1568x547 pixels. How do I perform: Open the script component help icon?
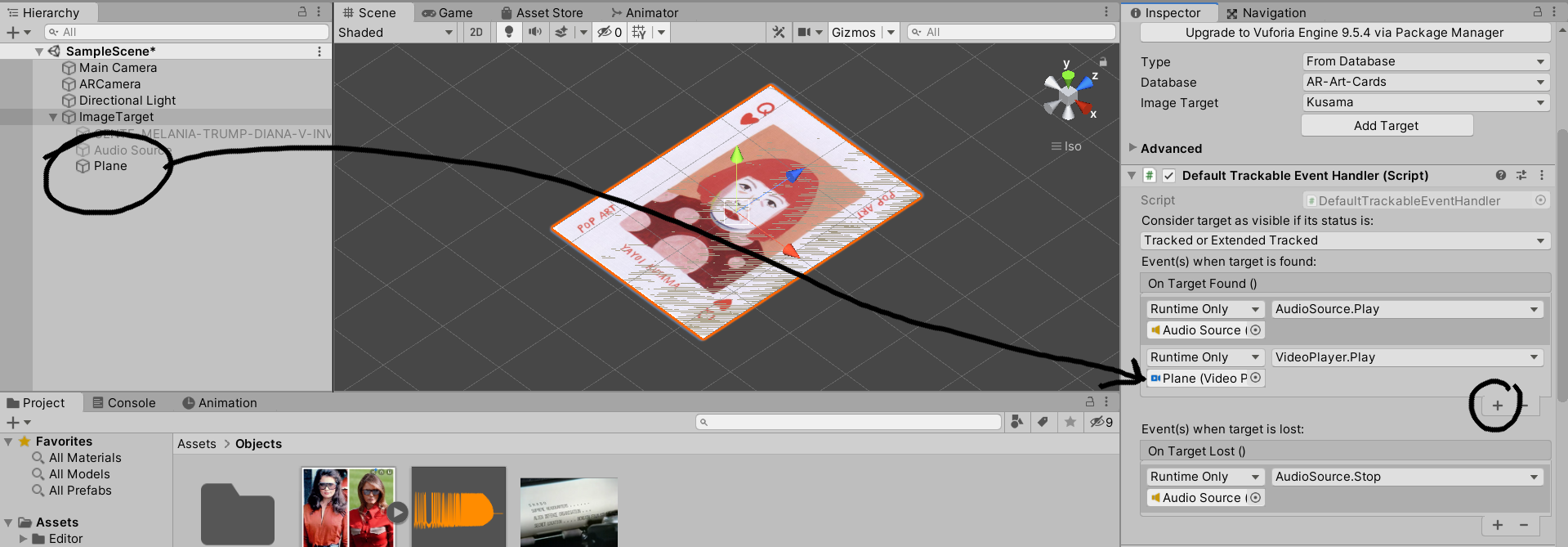1500,175
